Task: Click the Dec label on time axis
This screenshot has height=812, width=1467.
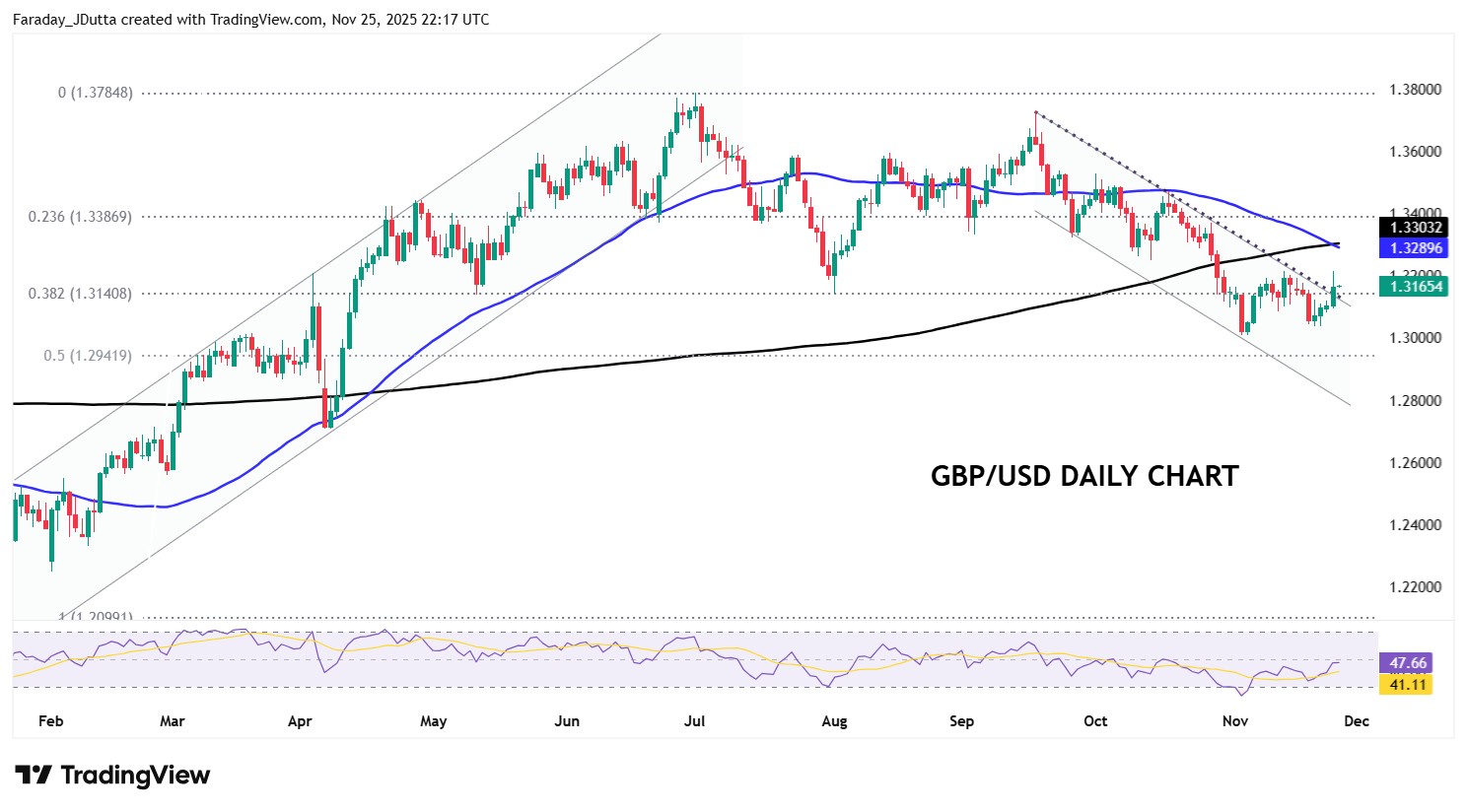Action: pos(1357,721)
